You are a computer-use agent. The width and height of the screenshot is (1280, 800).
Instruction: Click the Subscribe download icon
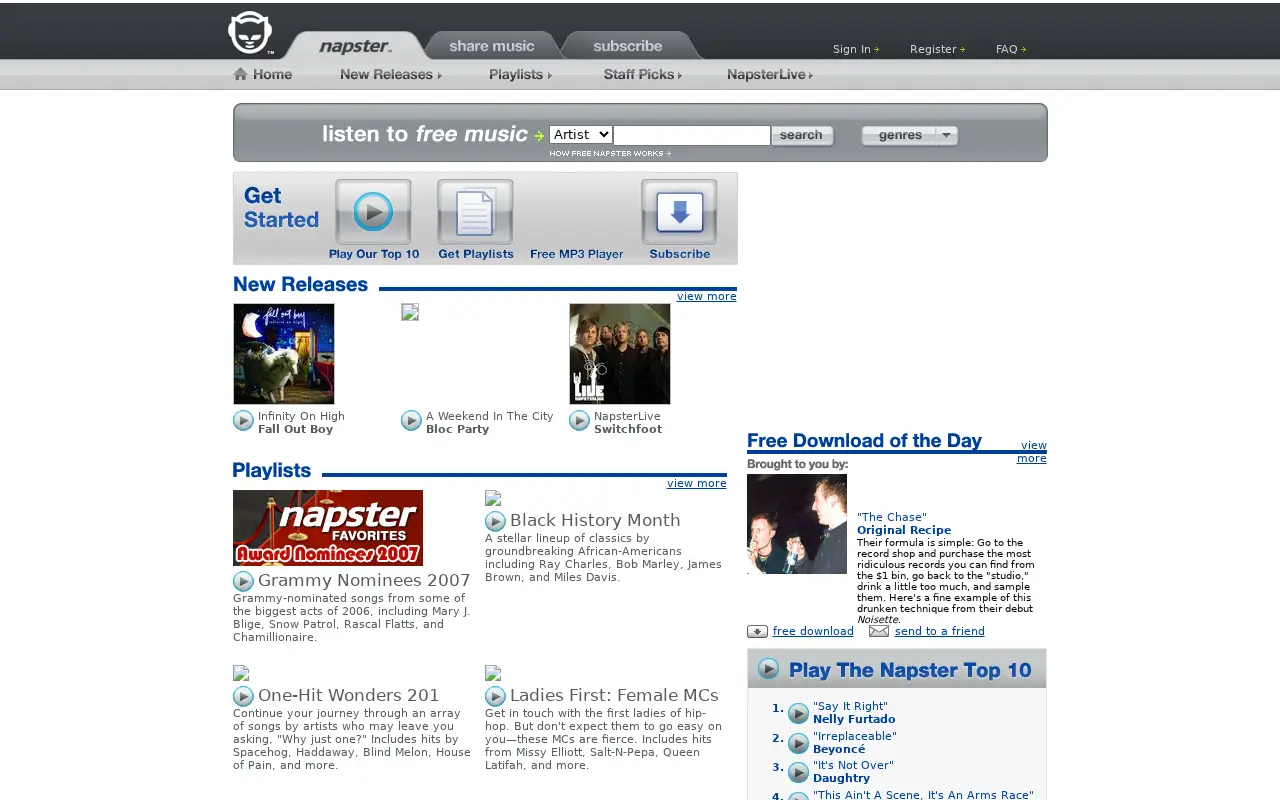(679, 212)
